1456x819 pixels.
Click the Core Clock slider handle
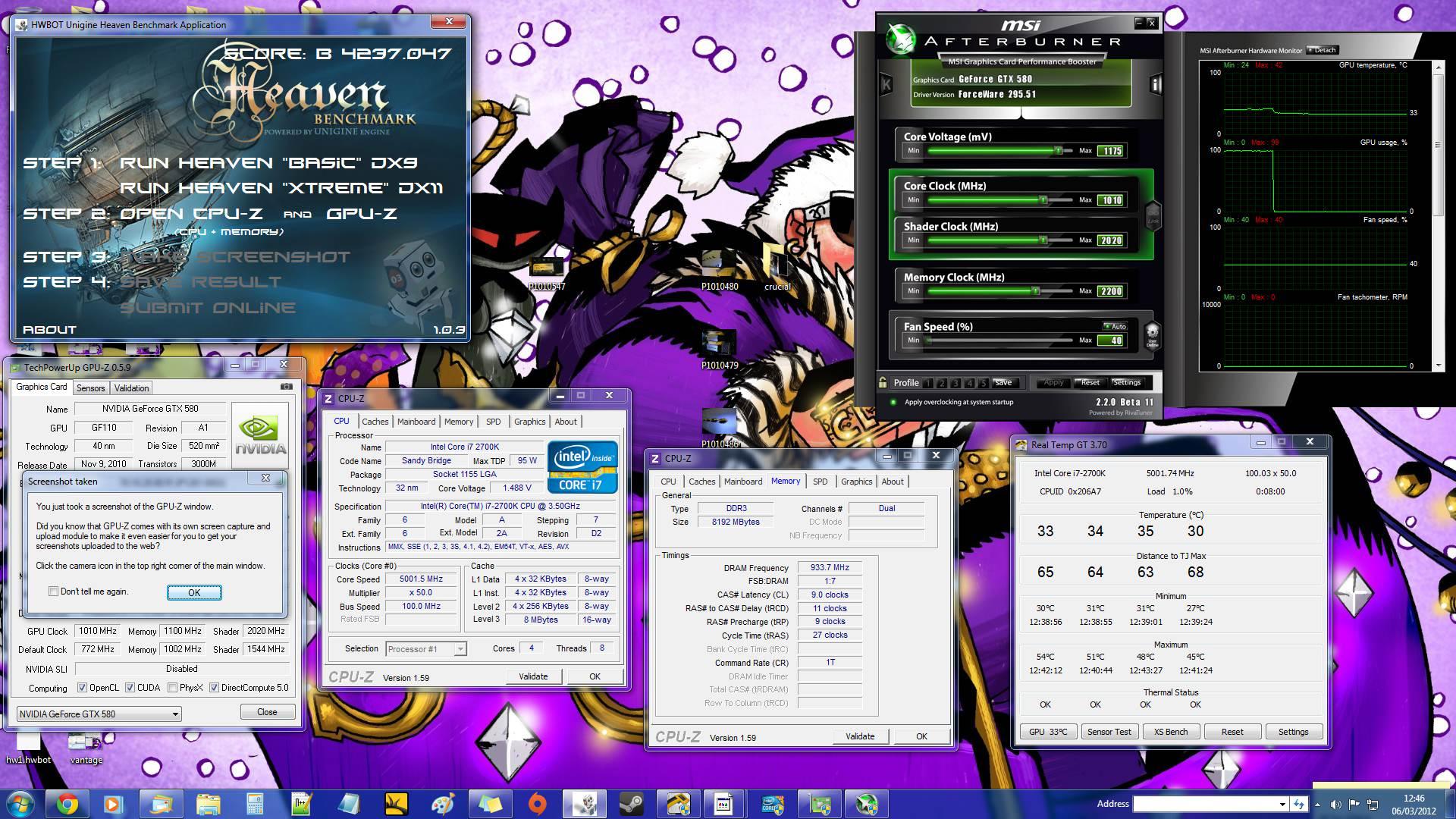(x=1043, y=199)
